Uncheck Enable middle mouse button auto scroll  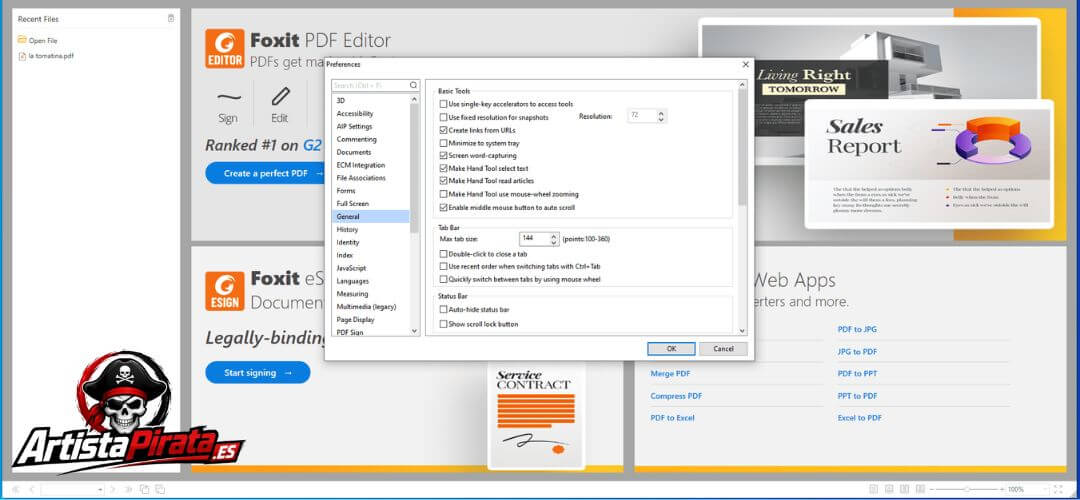coord(444,207)
